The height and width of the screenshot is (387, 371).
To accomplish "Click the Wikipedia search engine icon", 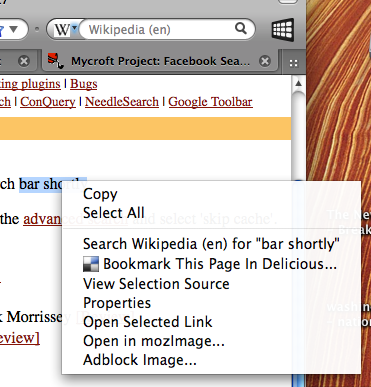I will (62, 30).
